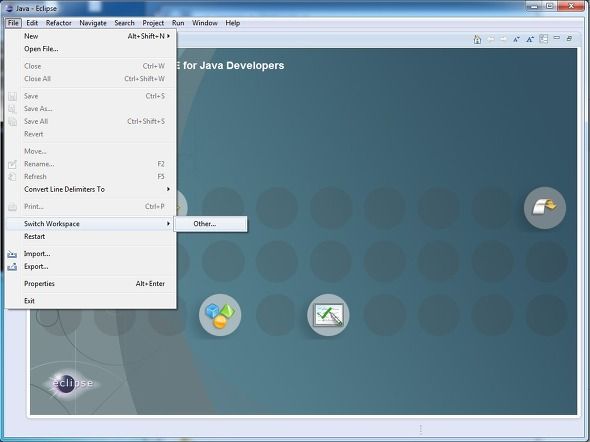The image size is (590, 442).
Task: Click the Eclipse logo on welcome page
Action: click(x=71, y=383)
